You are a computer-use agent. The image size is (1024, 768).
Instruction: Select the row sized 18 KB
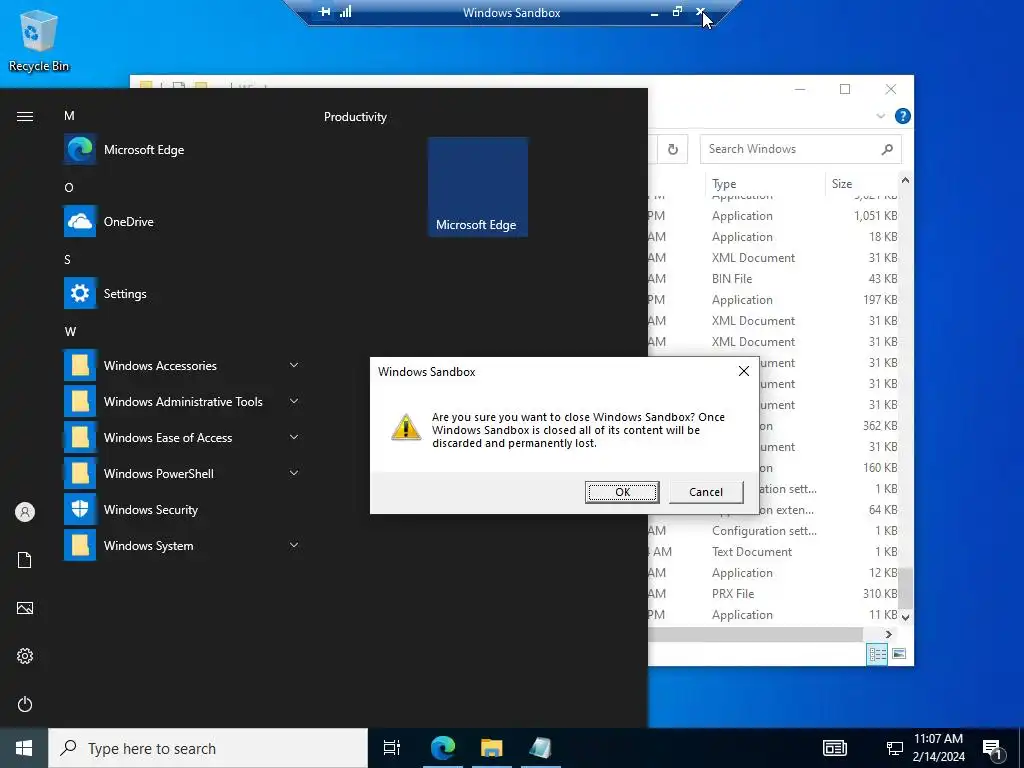[774, 236]
